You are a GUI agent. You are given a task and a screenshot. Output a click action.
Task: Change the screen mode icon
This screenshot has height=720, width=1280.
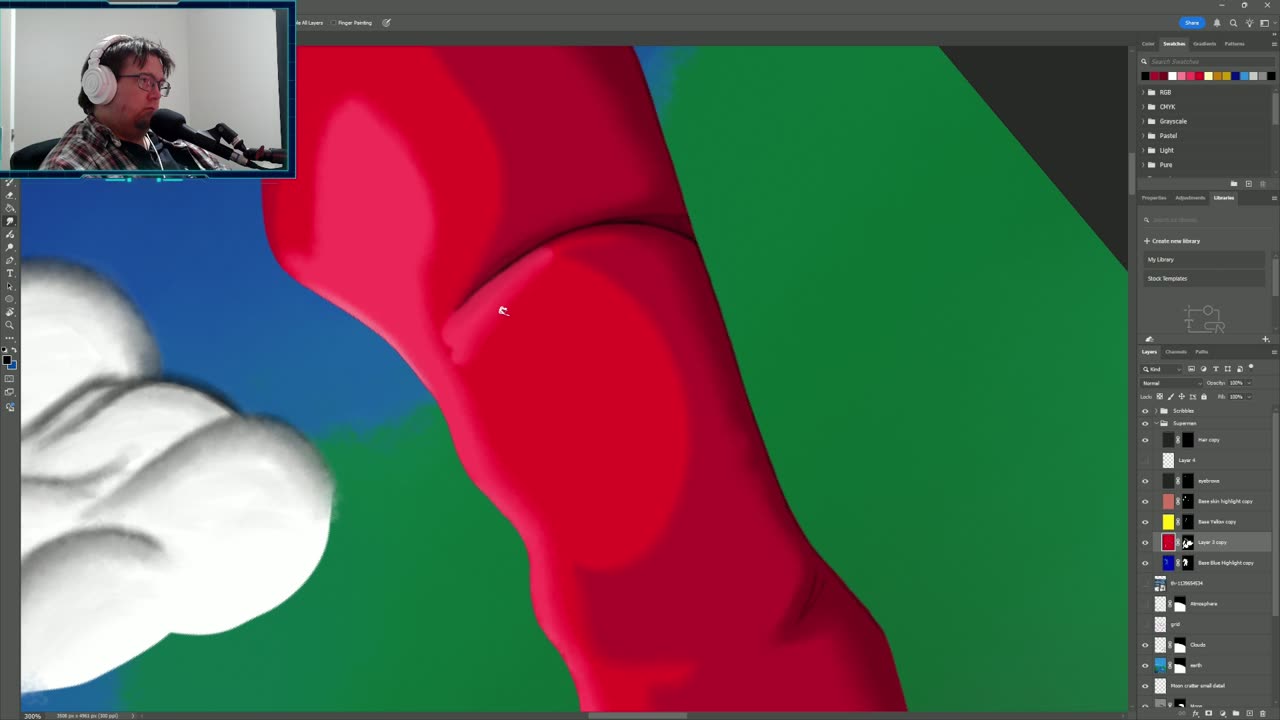coord(10,391)
